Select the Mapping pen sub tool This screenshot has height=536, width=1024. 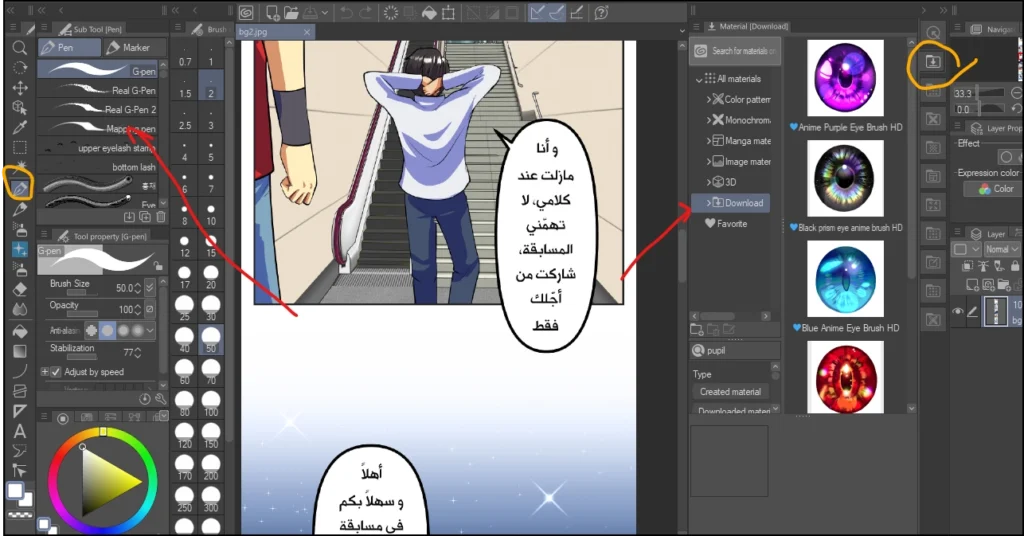pos(97,128)
